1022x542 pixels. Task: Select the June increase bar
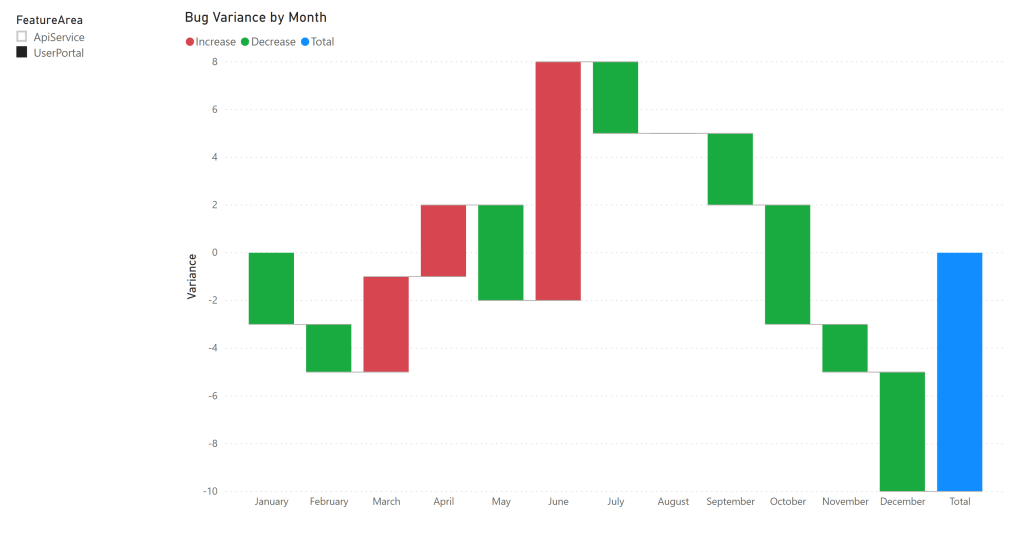coord(558,180)
